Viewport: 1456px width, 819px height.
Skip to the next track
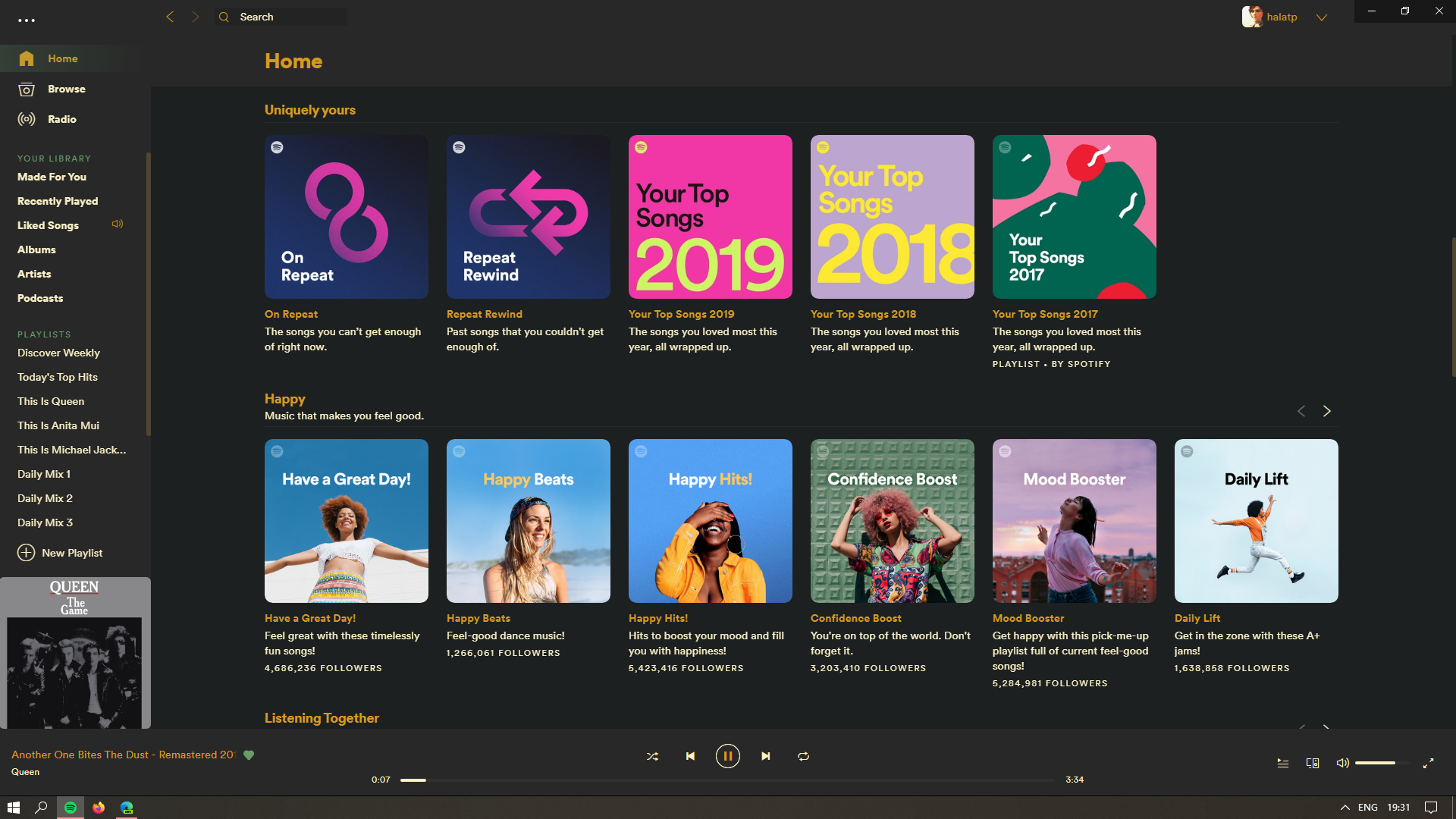click(x=766, y=756)
